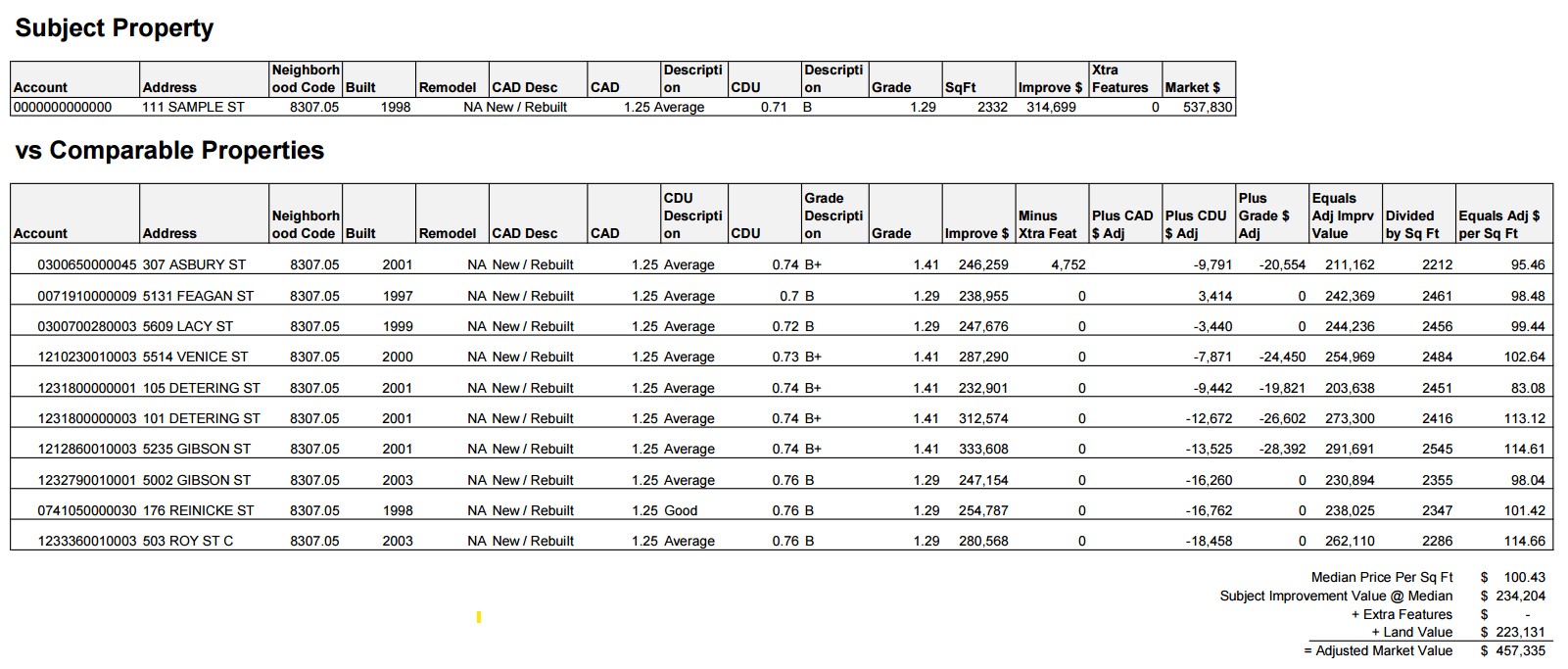Image resolution: width=1568 pixels, height=669 pixels.
Task: Click the 111 SAMPLE ST address
Action: pos(193,107)
